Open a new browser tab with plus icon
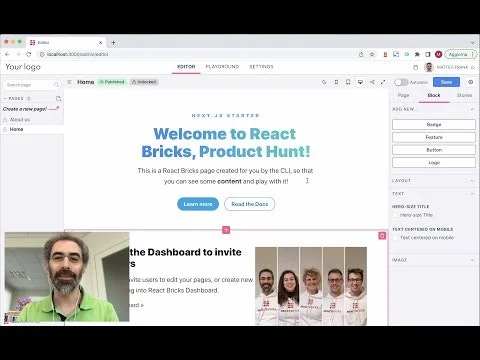The height and width of the screenshot is (360, 480). coord(113,43)
